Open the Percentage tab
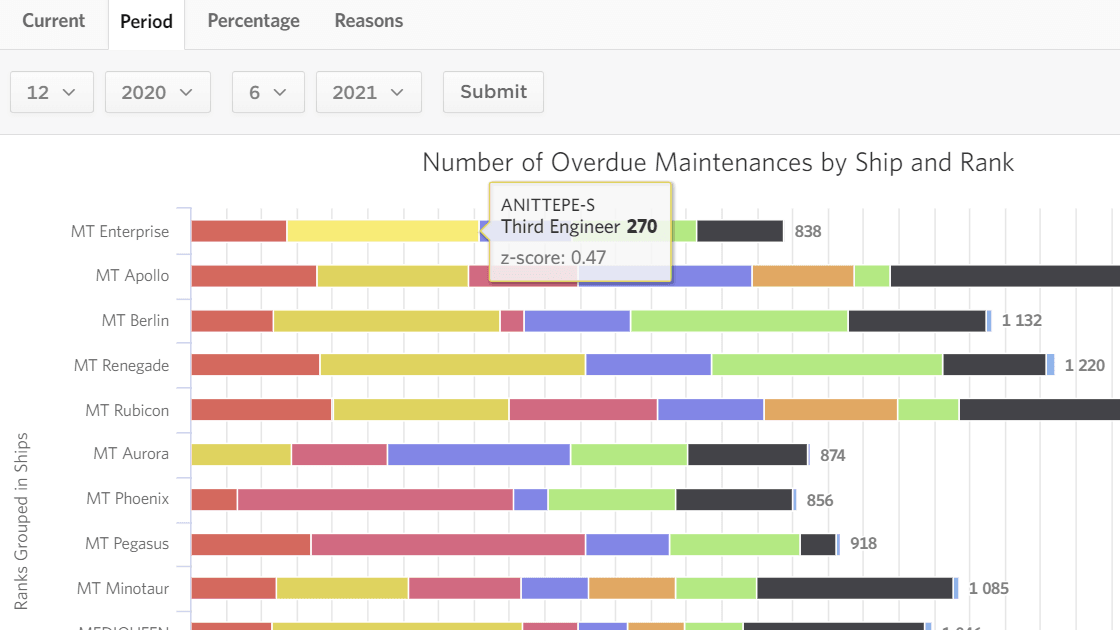Viewport: 1120px width, 630px height. pos(253,21)
